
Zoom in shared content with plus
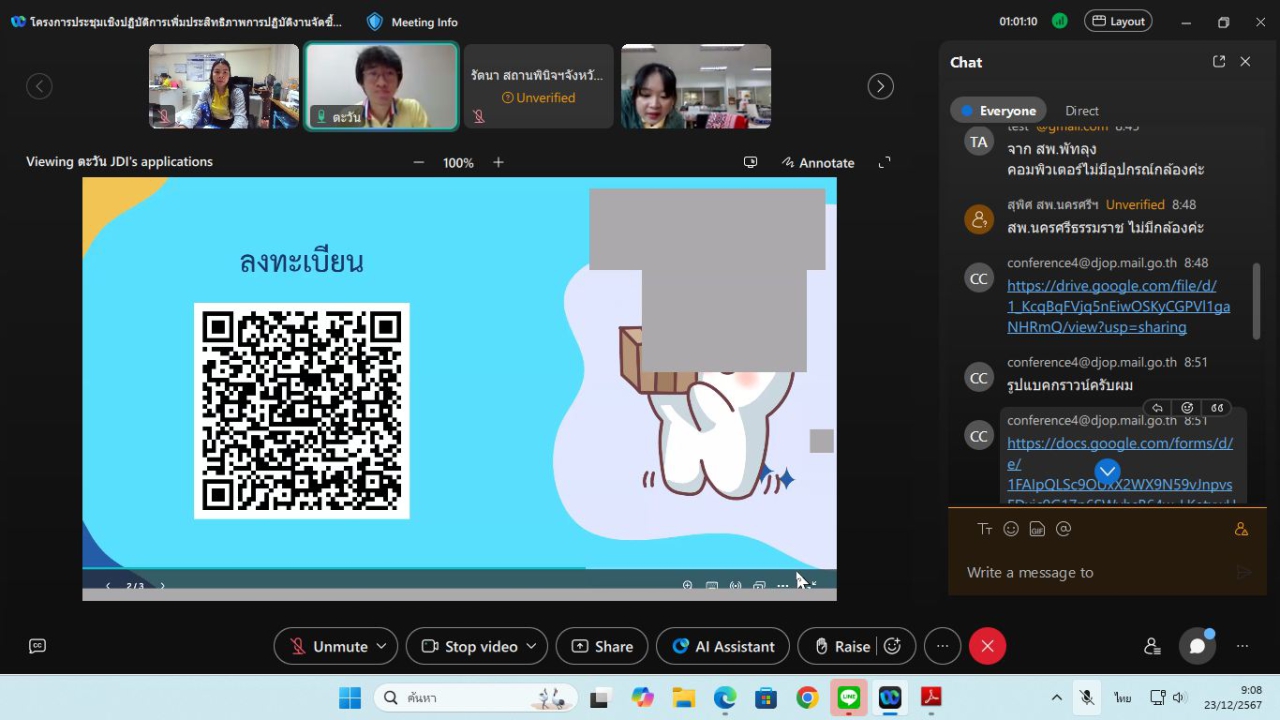point(498,162)
